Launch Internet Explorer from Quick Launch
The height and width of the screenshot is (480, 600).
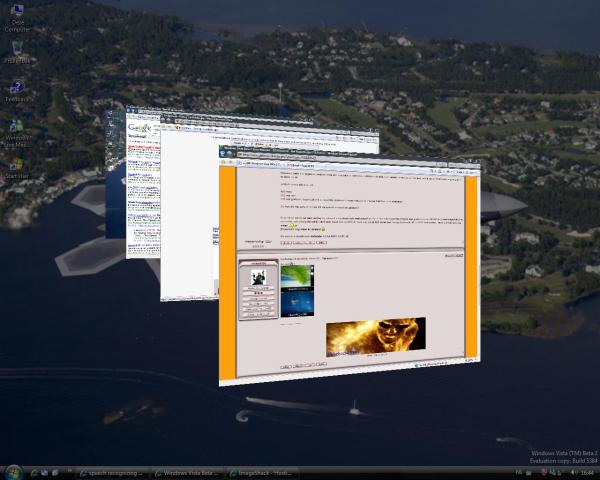click(34, 473)
